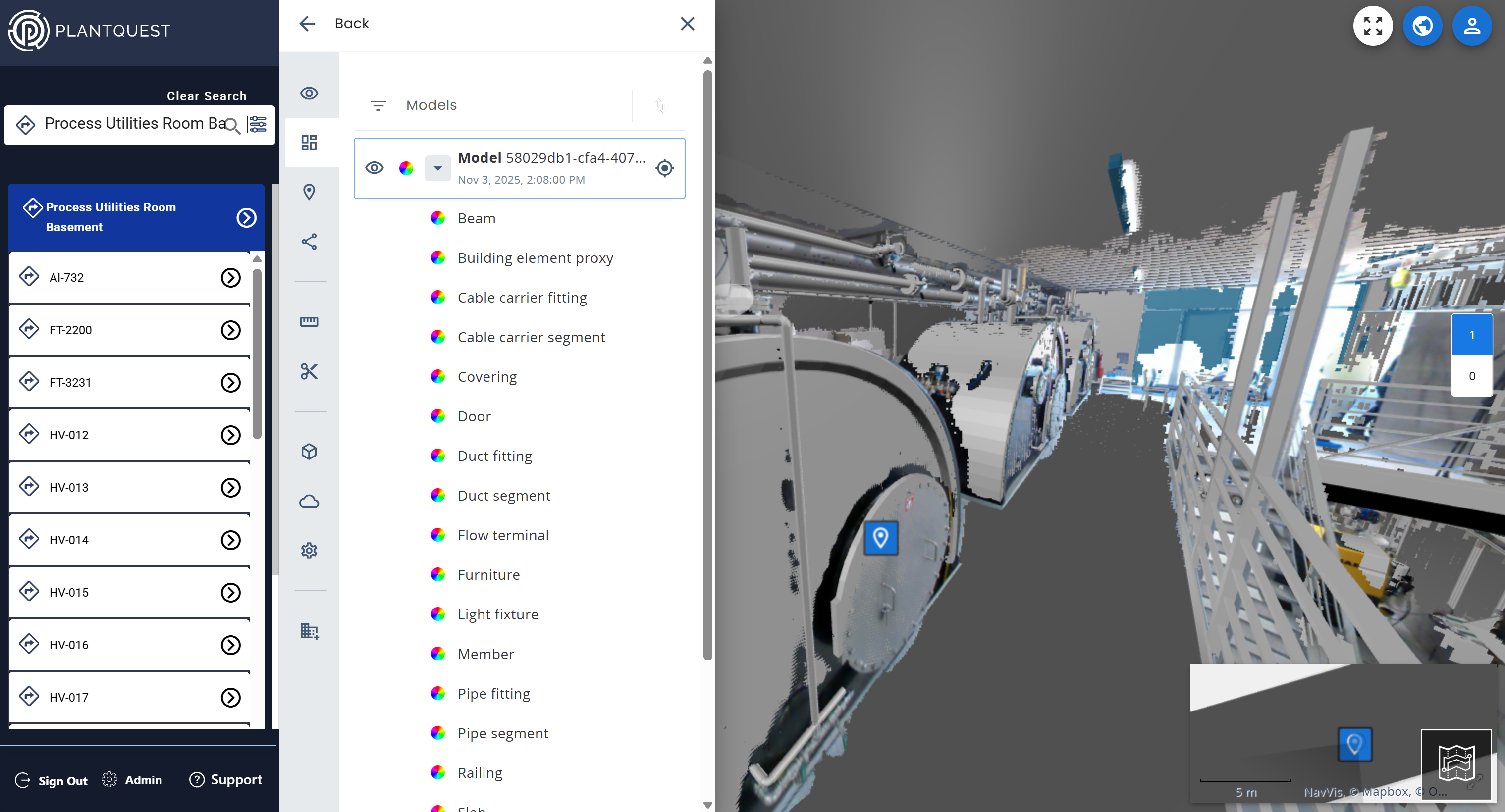Open the measurement ruler tool

coord(309,322)
